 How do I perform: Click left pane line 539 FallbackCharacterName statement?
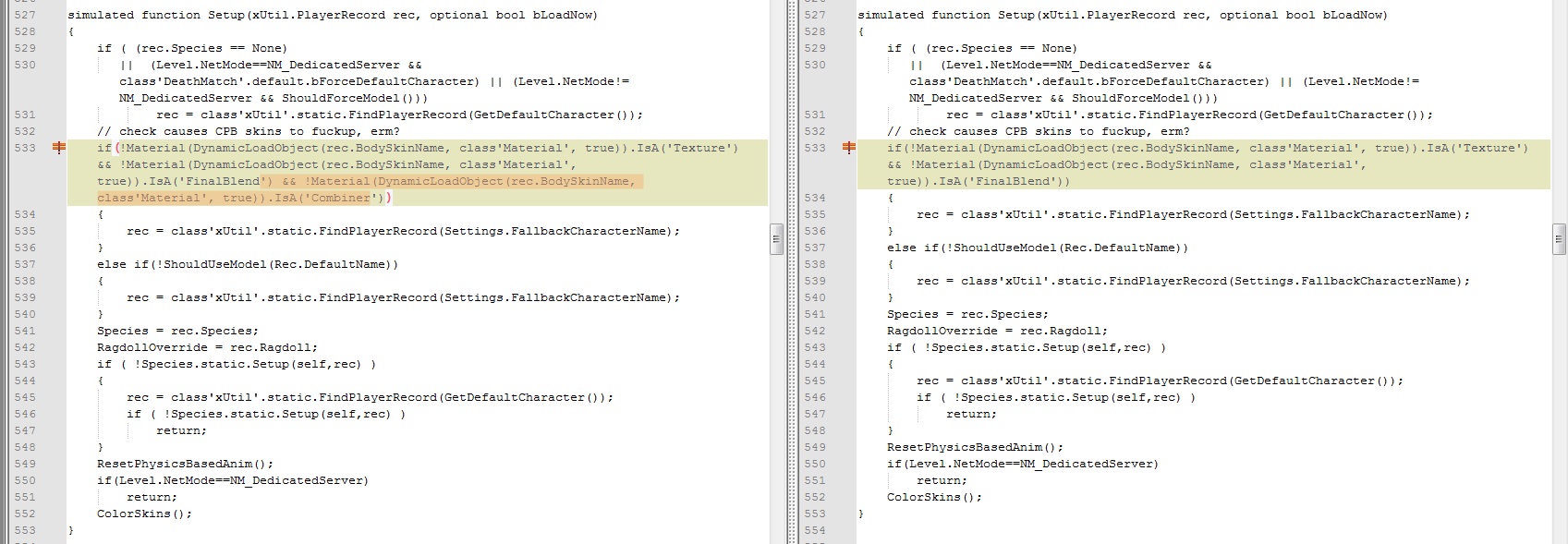click(x=404, y=297)
